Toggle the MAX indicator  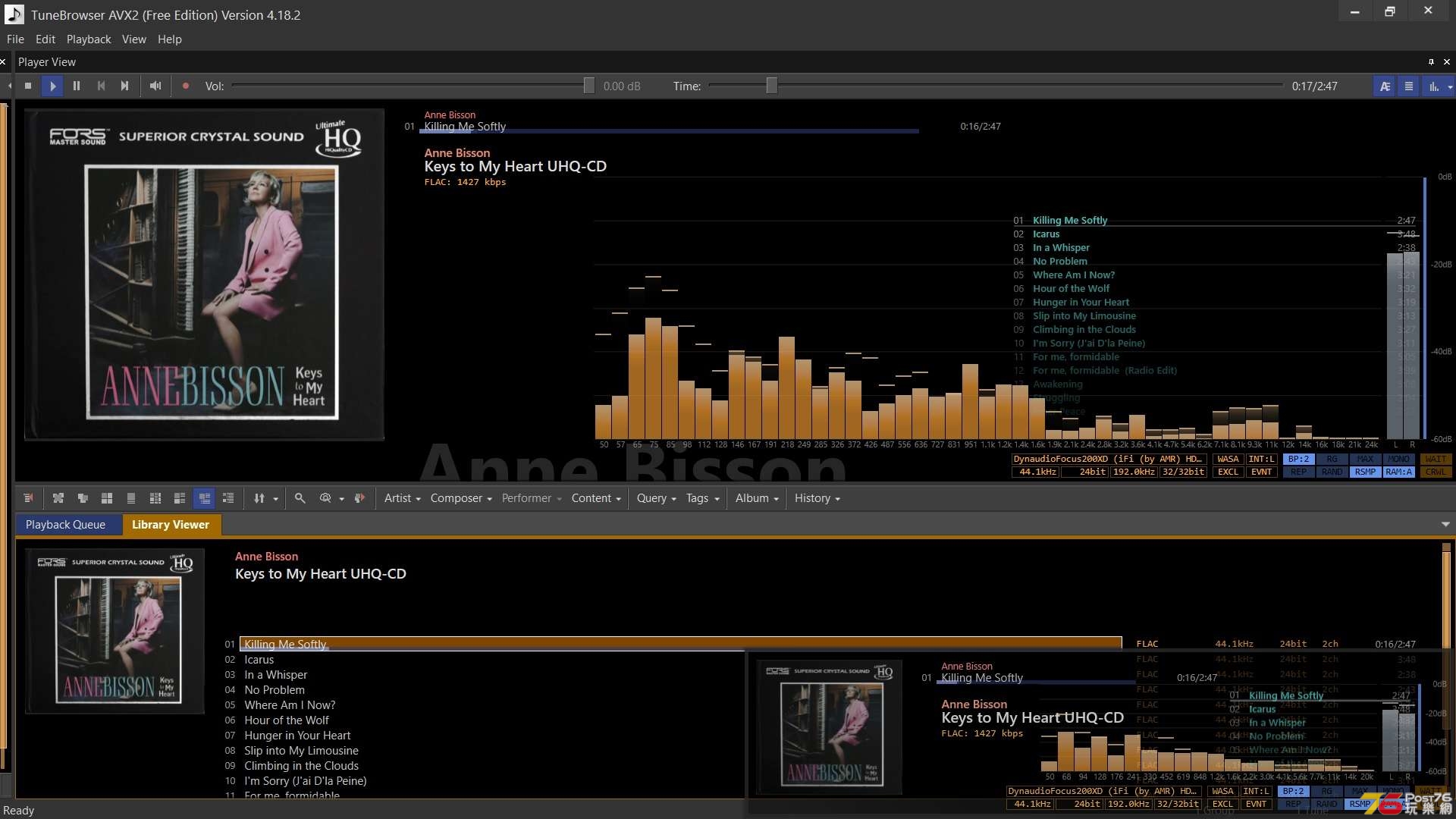coord(1365,460)
